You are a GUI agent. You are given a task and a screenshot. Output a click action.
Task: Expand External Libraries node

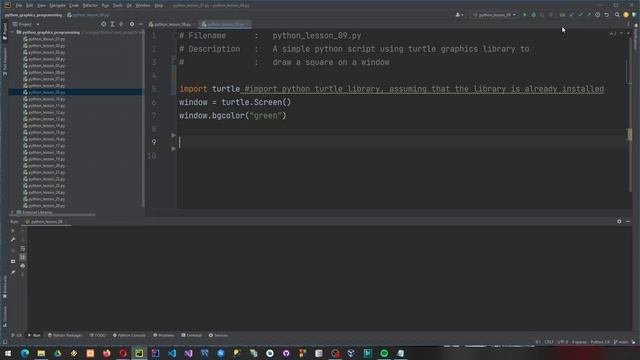pyautogui.click(x=12, y=212)
